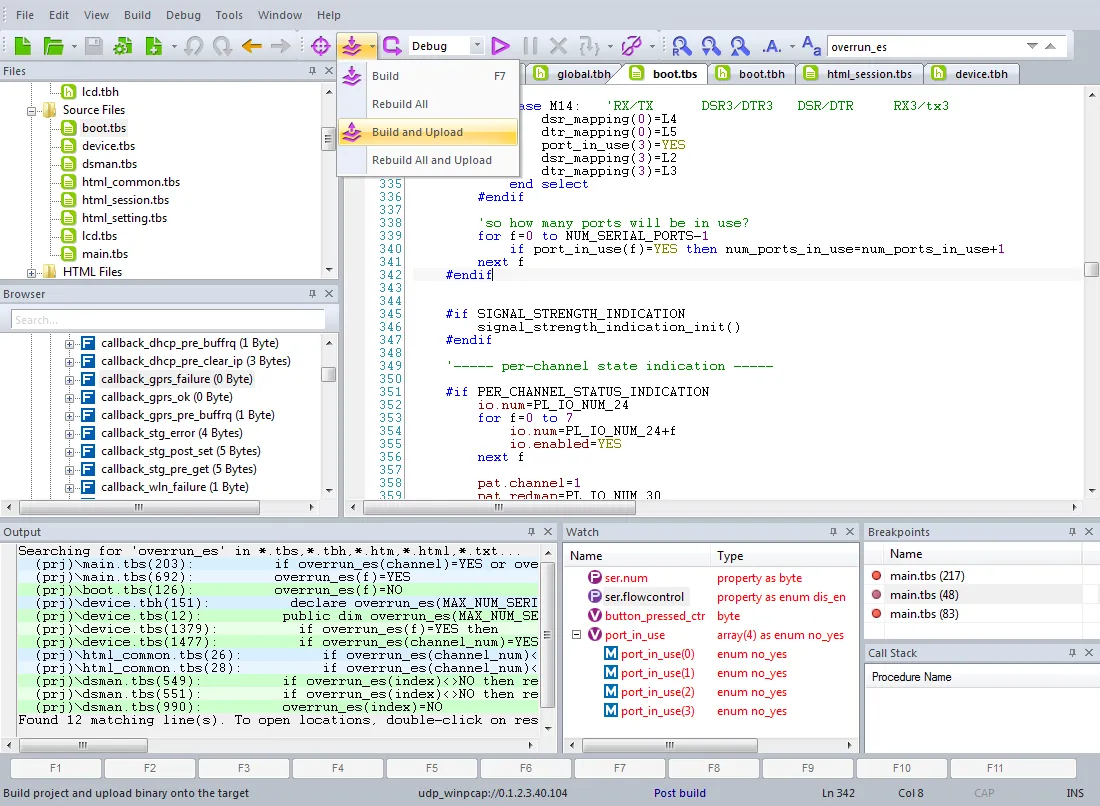This screenshot has height=806, width=1100.
Task: Click the Open folder toolbar icon
Action: click(x=52, y=46)
